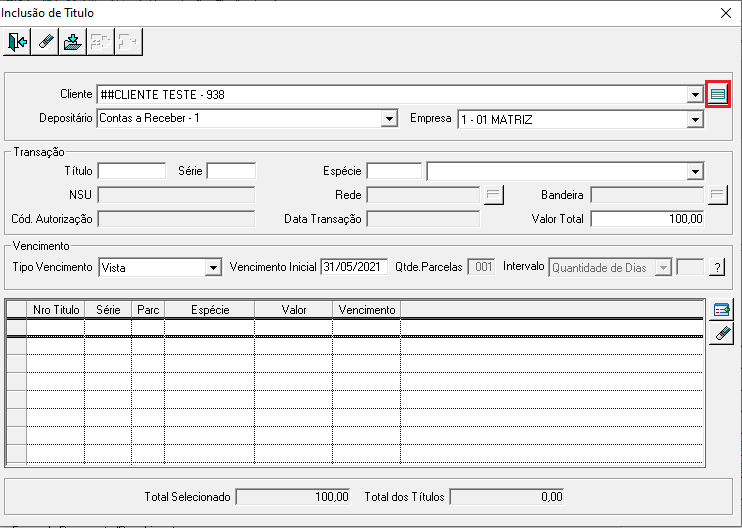
Task: Click the Qtde.Parcelas field
Action: point(481,267)
